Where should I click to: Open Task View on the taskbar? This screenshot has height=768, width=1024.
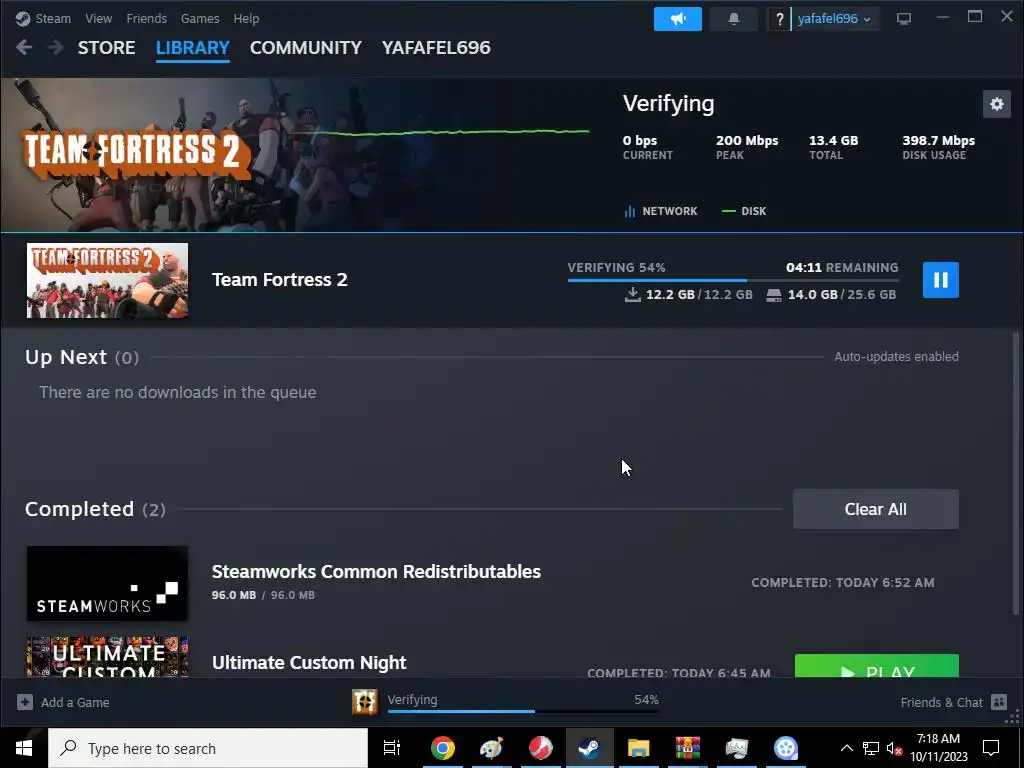pyautogui.click(x=391, y=748)
